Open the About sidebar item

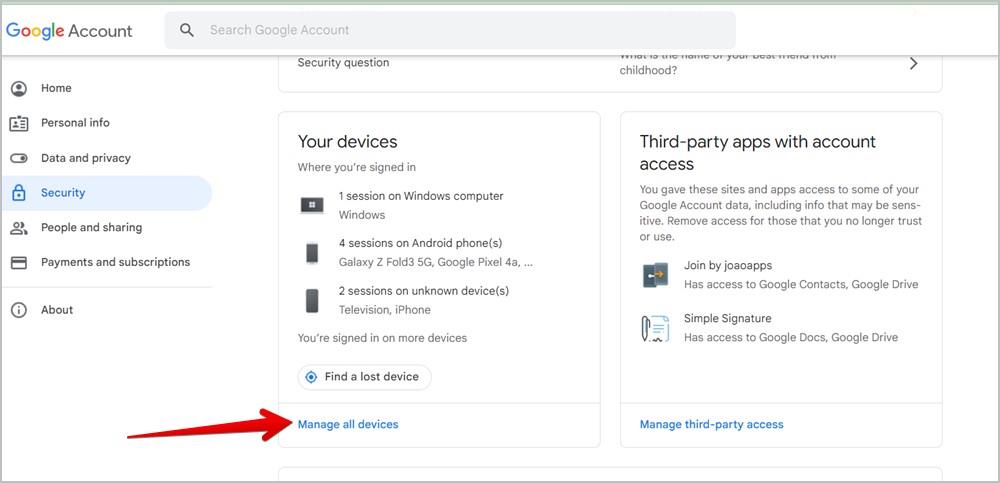coord(106,310)
